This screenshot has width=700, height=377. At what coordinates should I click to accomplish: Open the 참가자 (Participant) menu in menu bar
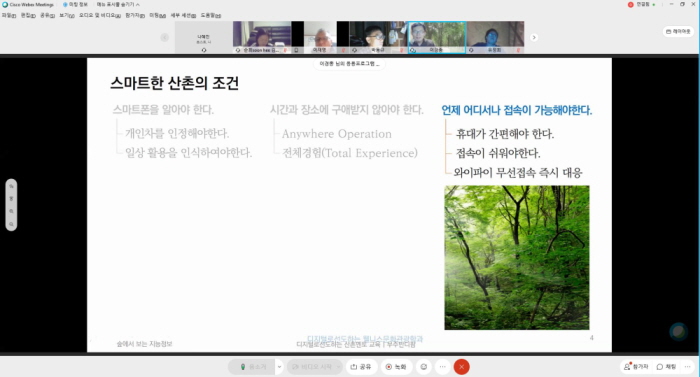pyautogui.click(x=135, y=15)
